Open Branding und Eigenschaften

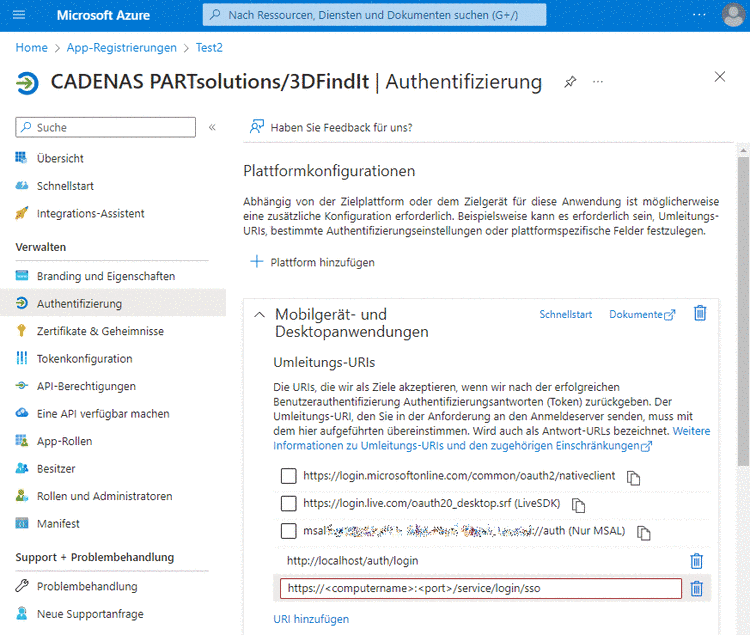click(x=106, y=276)
